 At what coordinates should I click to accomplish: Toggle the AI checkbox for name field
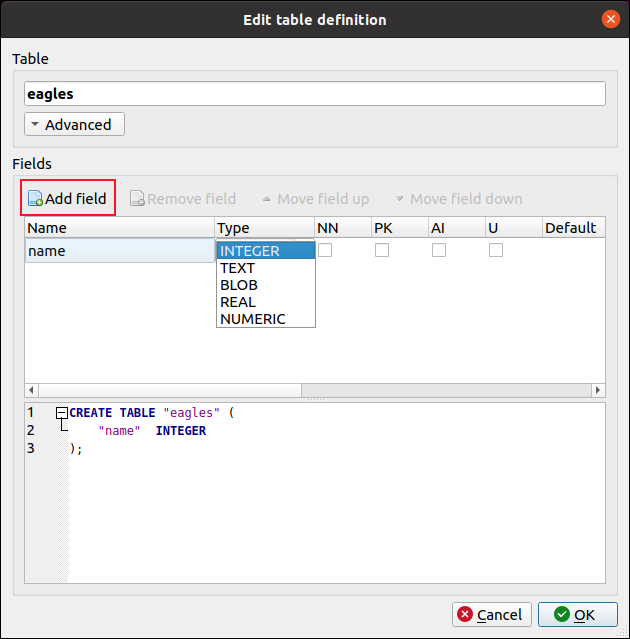439,251
